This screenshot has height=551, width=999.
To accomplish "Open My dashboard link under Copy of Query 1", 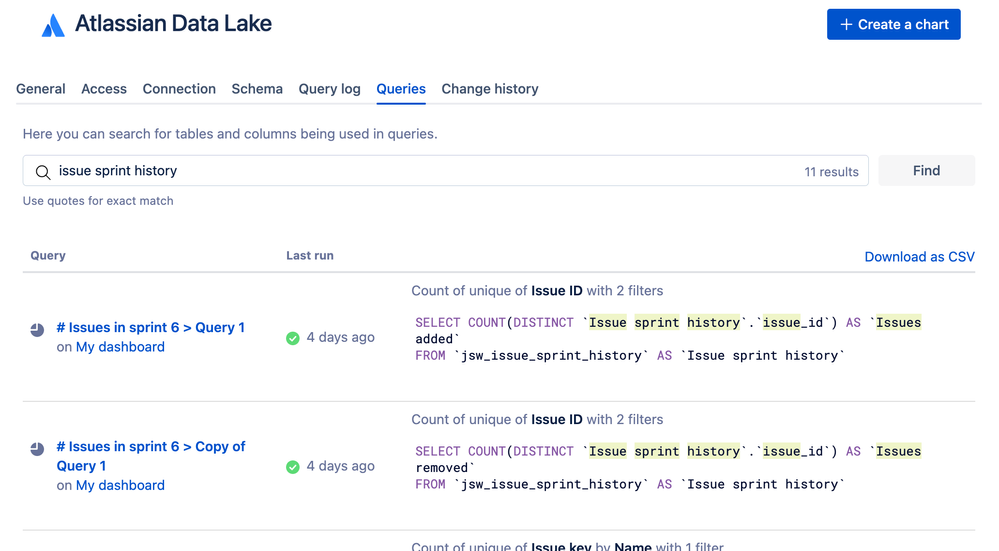I will coord(120,485).
